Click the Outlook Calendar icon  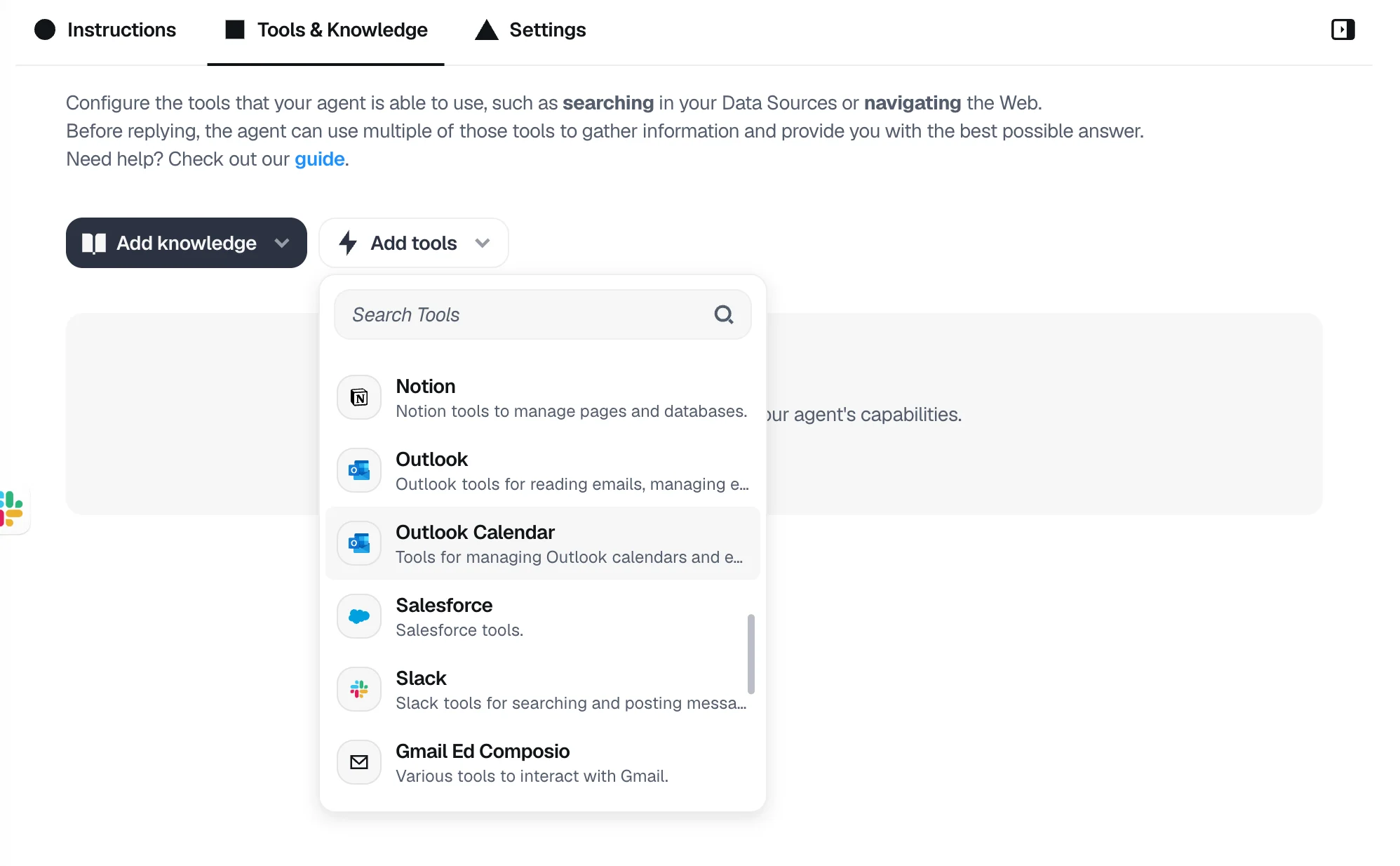pos(358,543)
